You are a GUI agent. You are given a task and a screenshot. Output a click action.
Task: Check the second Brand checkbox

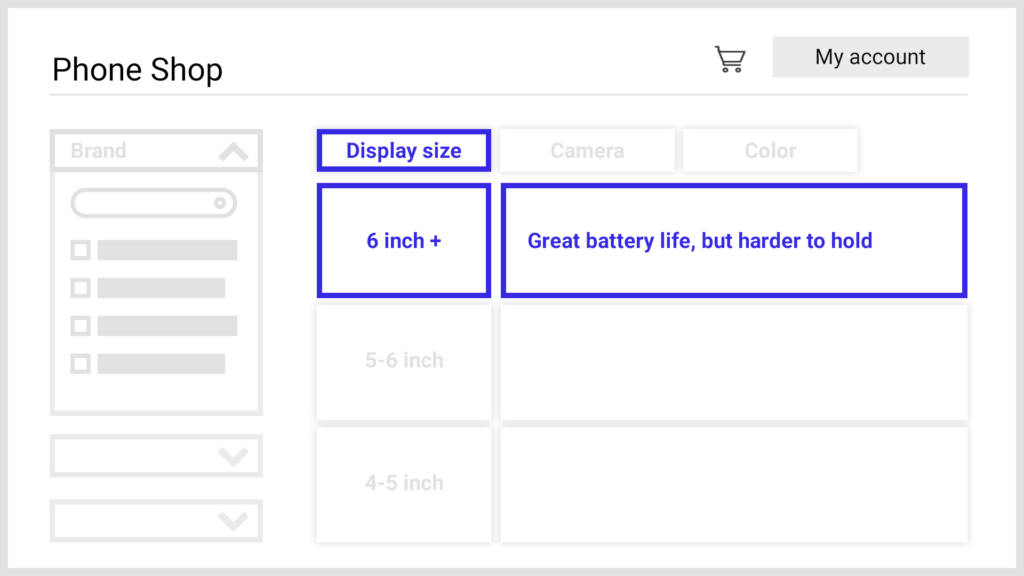tap(81, 288)
